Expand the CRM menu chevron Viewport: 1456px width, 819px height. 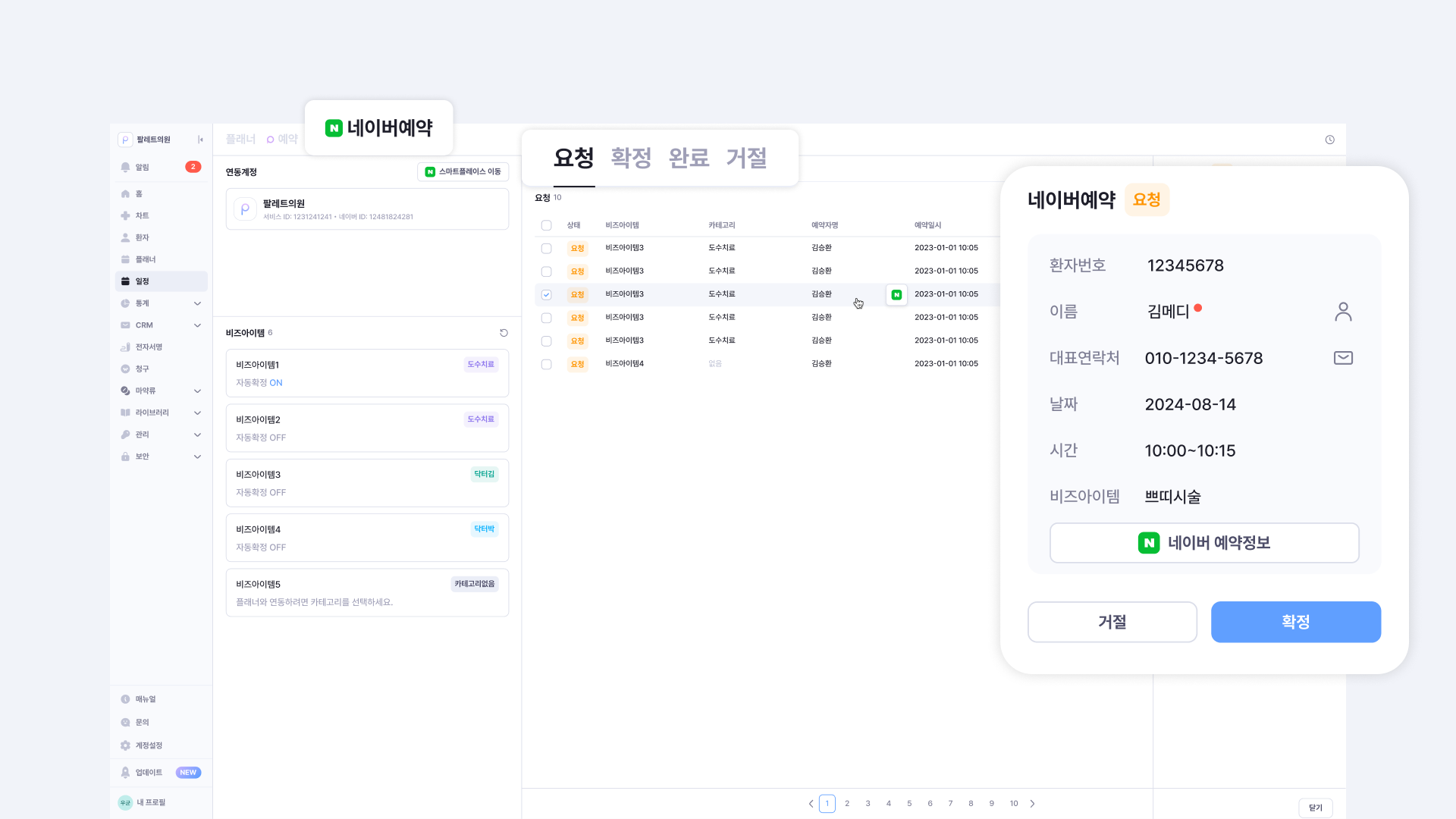click(197, 325)
